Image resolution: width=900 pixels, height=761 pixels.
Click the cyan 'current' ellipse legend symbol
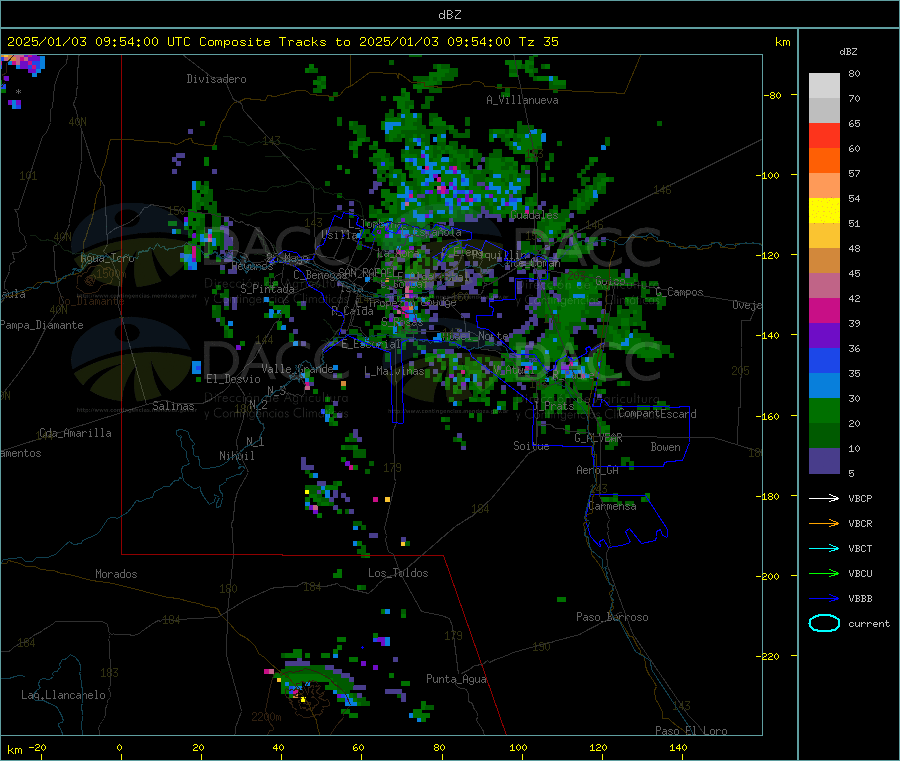tap(824, 623)
